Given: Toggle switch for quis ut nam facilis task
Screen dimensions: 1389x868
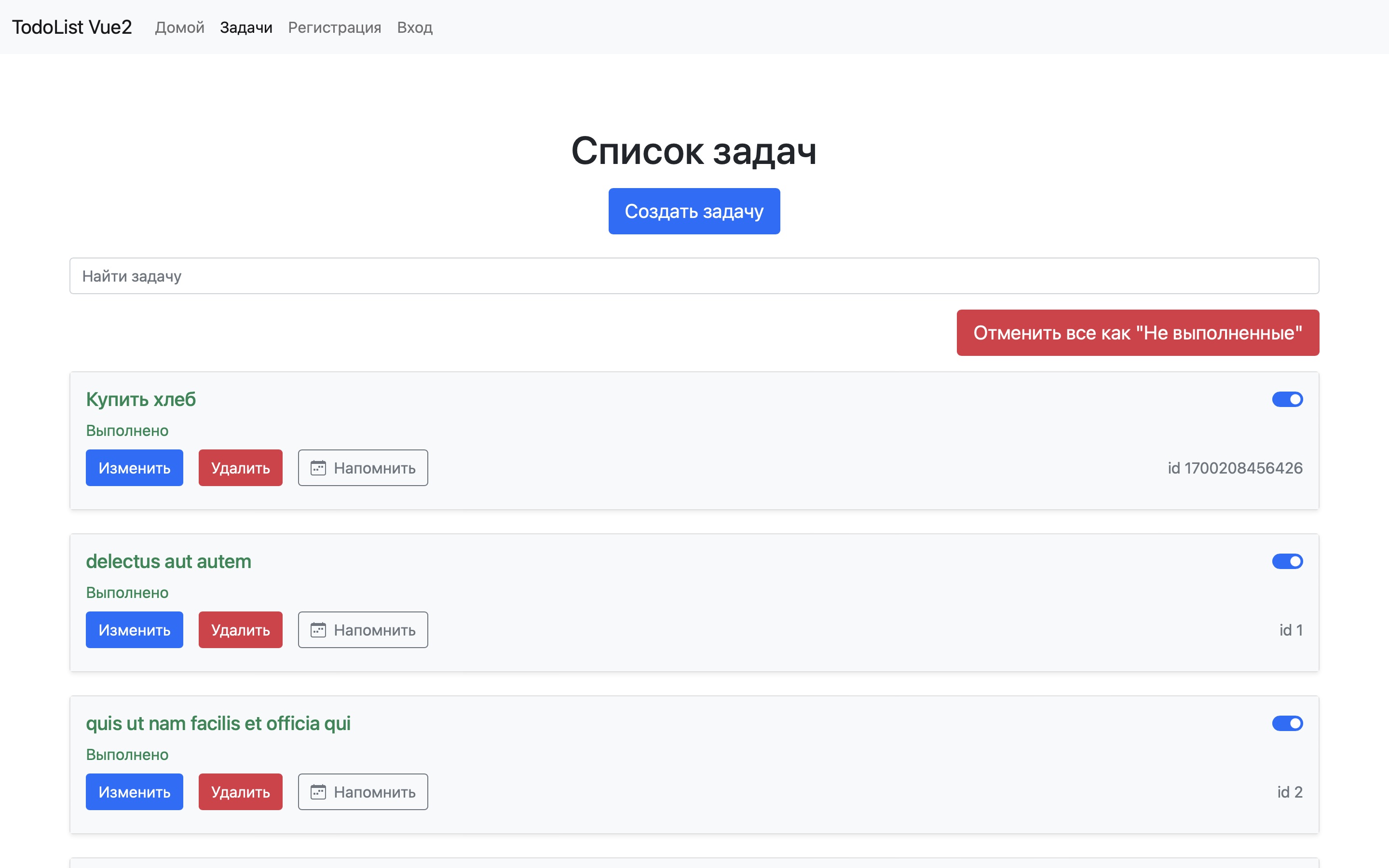Looking at the screenshot, I should pos(1287,723).
